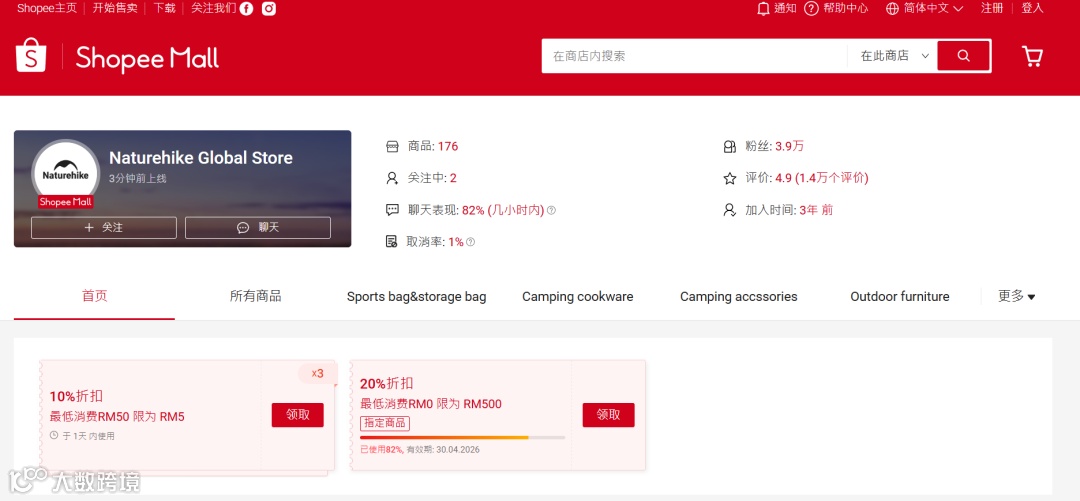Click the 指定商品 tag on voucher
This screenshot has height=501, width=1080.
pyautogui.click(x=385, y=423)
